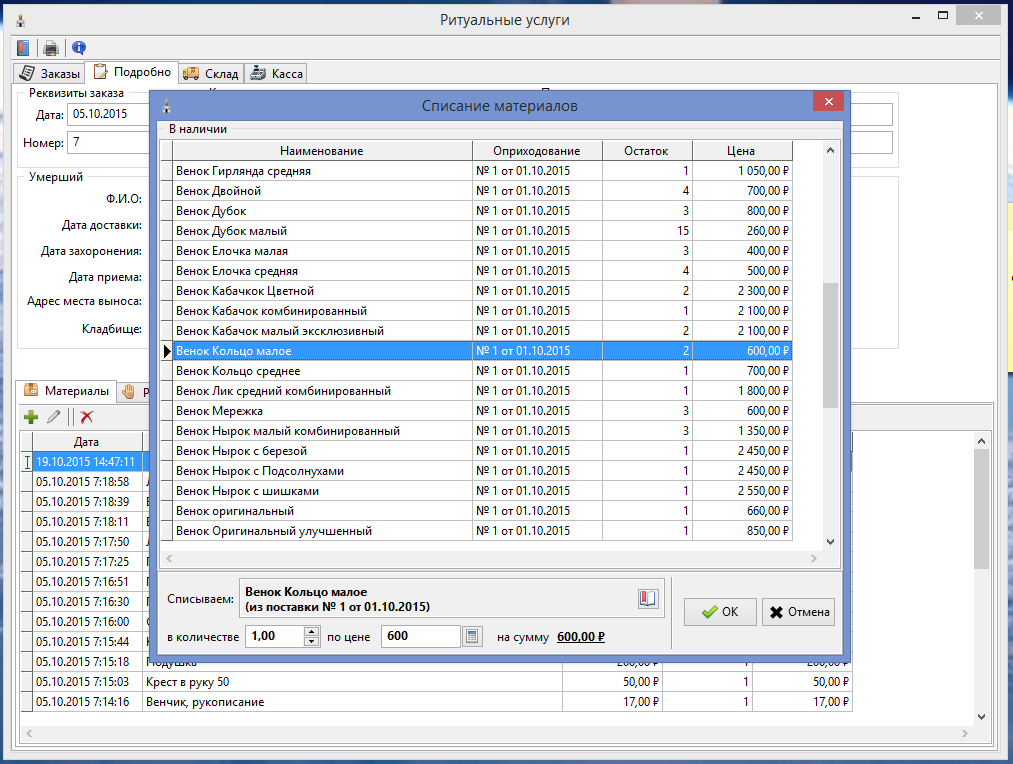
Task: Click the Дата field with 05.10.2015
Action: pyautogui.click(x=109, y=114)
